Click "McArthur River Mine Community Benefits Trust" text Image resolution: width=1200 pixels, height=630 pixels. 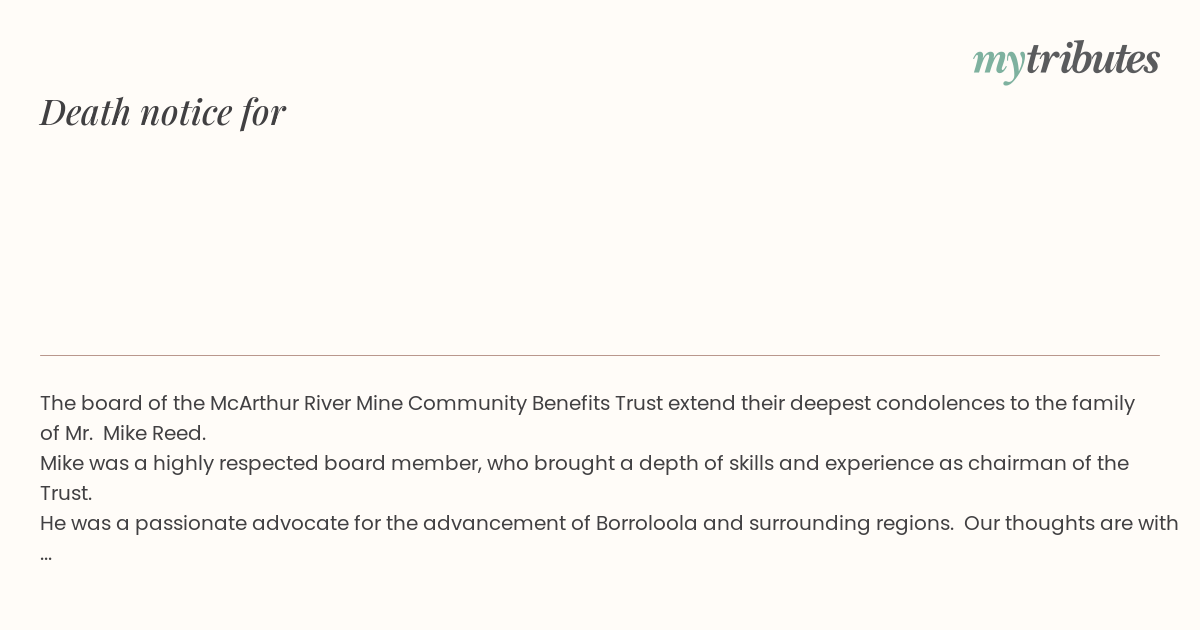[436, 403]
